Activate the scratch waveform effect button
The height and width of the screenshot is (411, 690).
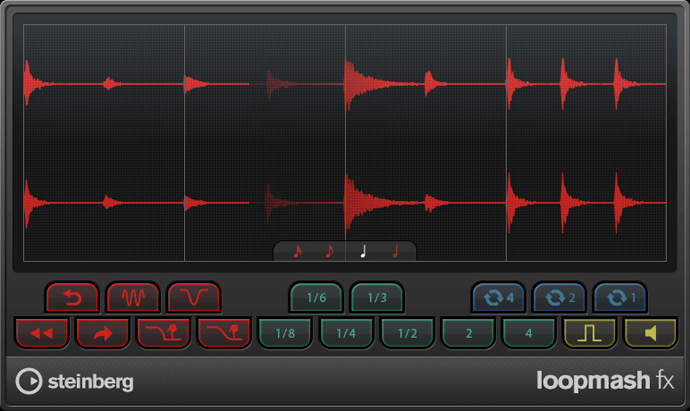pos(133,298)
